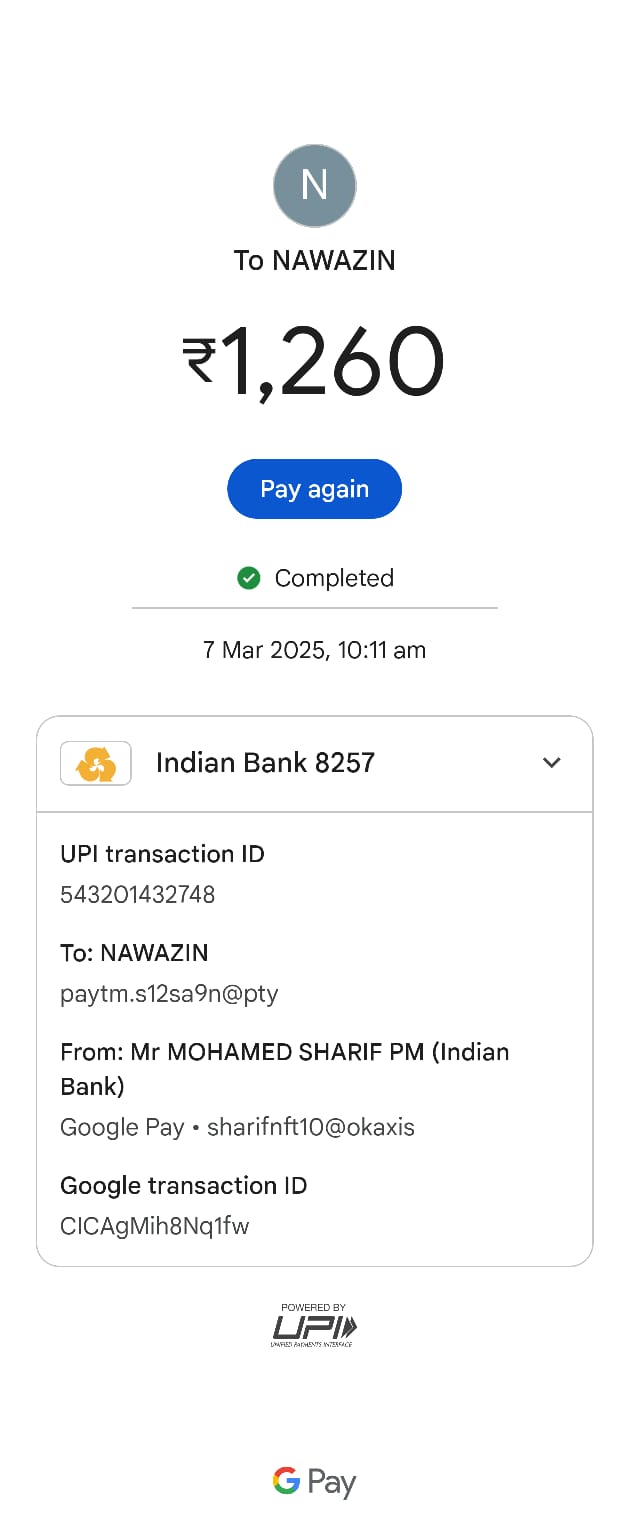The width and height of the screenshot is (630, 1525).
Task: Tap the green Completed checkmark icon
Action: pos(249,578)
